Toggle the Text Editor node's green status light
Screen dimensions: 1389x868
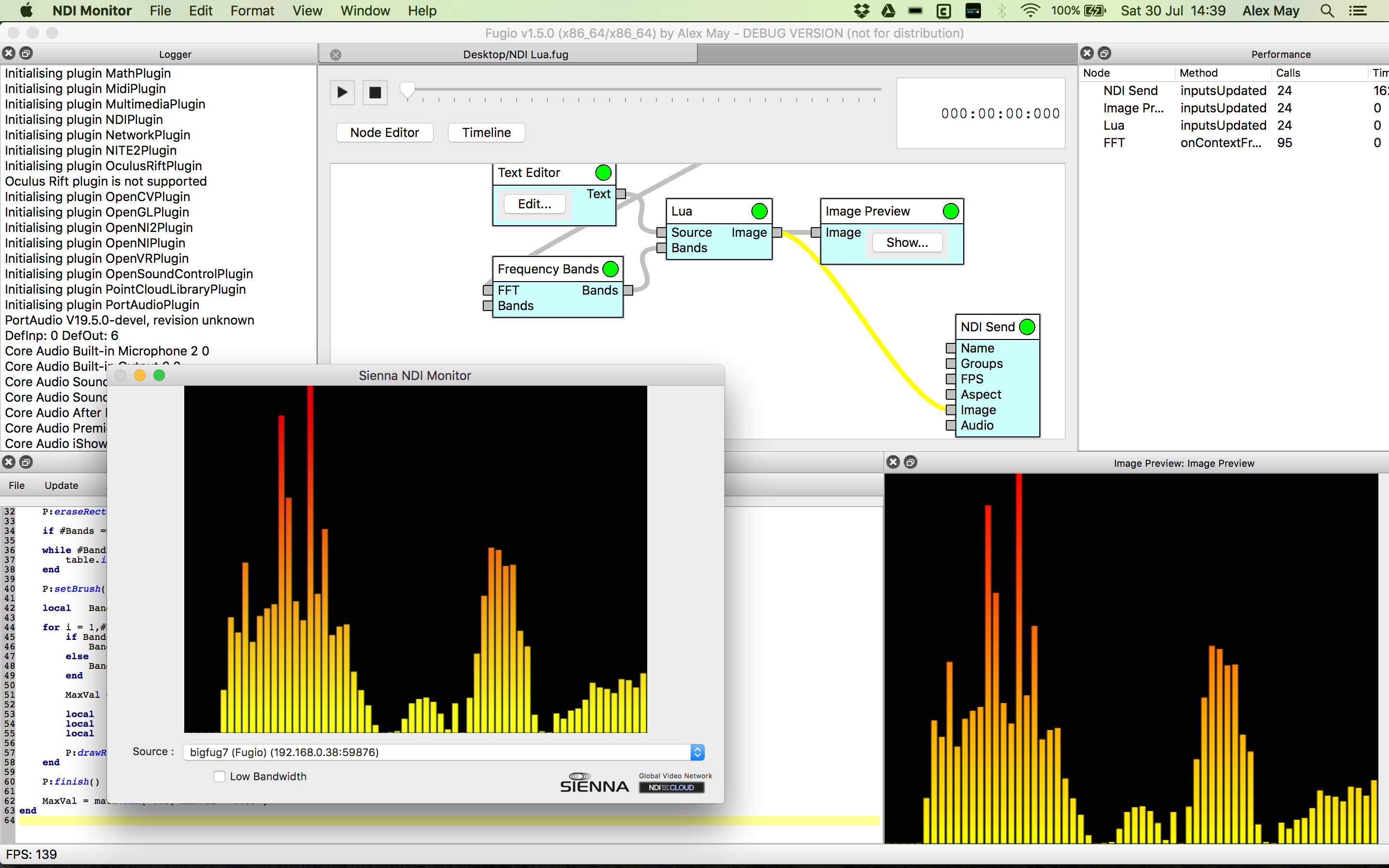click(603, 173)
